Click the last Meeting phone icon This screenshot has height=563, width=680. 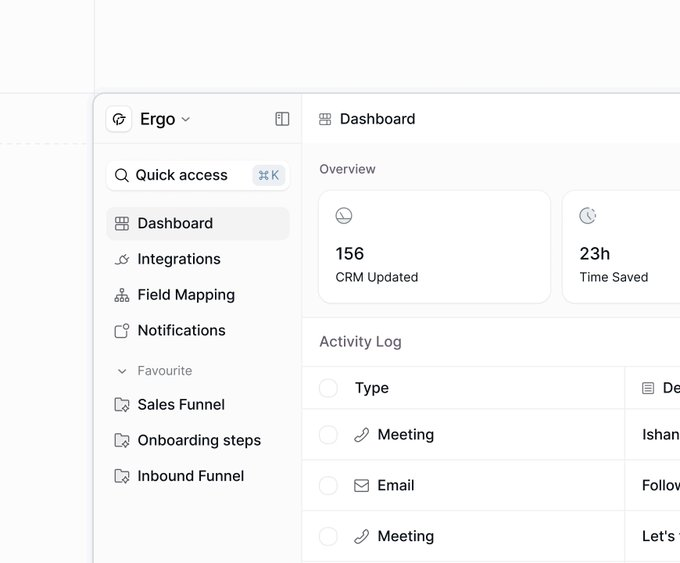coord(362,536)
